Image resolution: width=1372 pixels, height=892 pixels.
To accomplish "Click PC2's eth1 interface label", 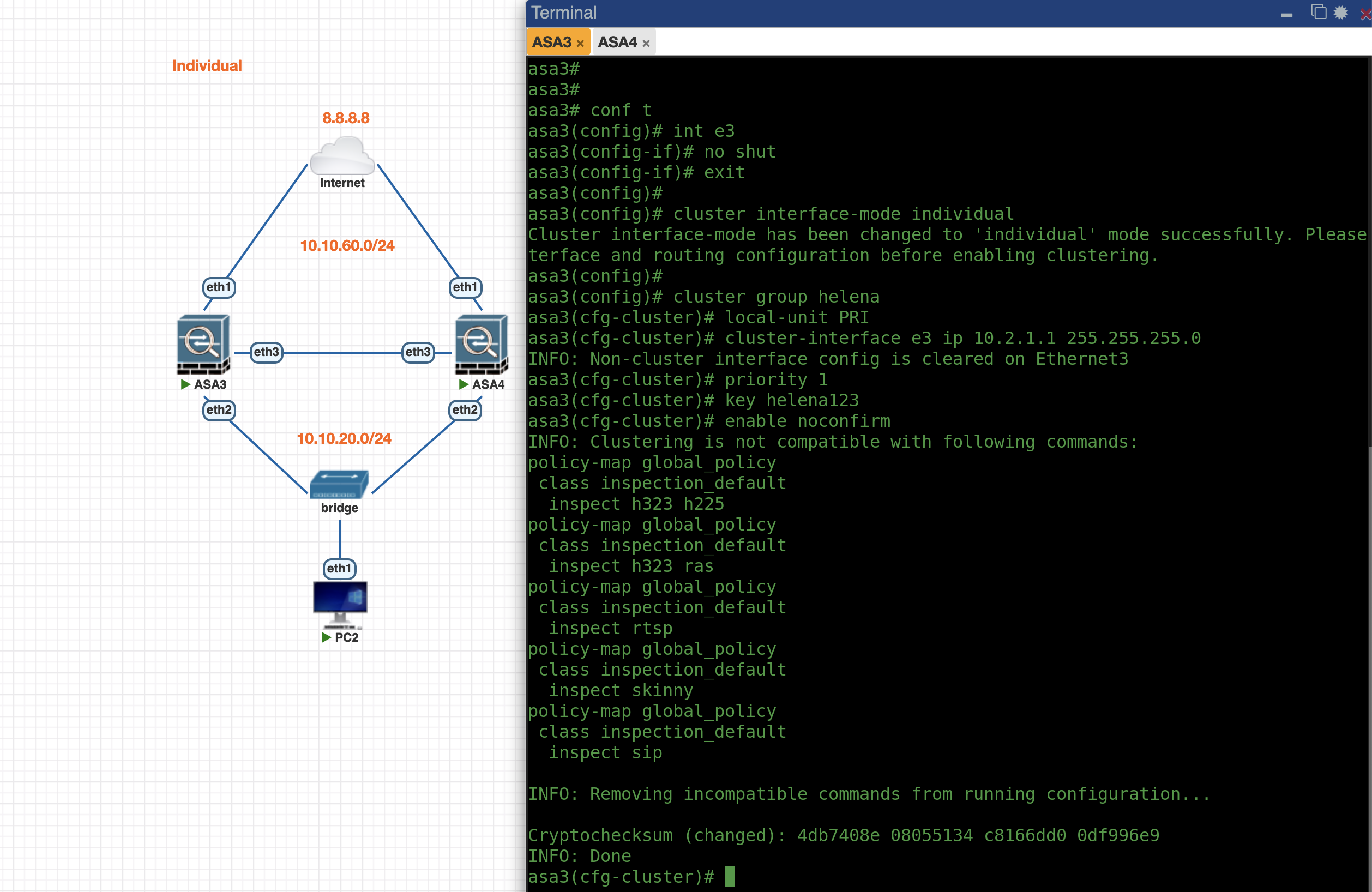I will (339, 568).
